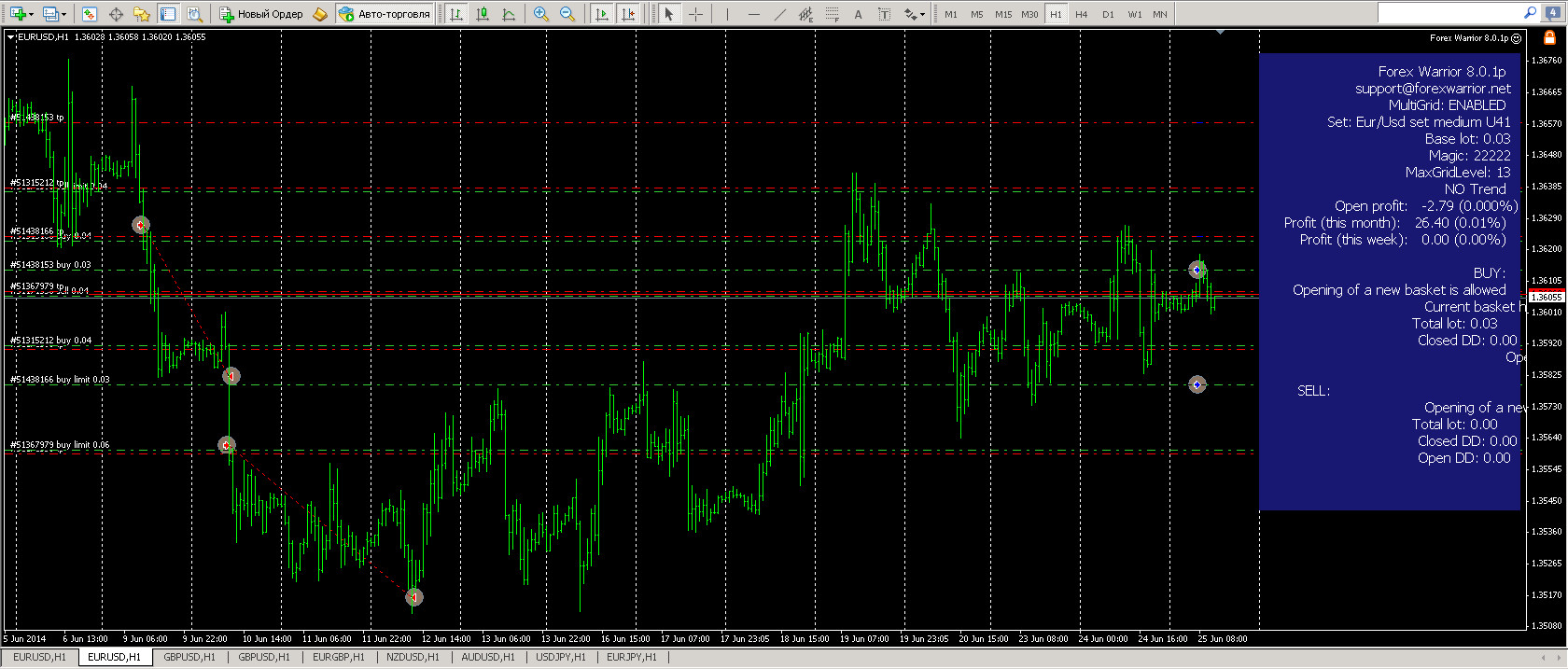
Task: Set timeframe to M15
Action: pos(1003,14)
